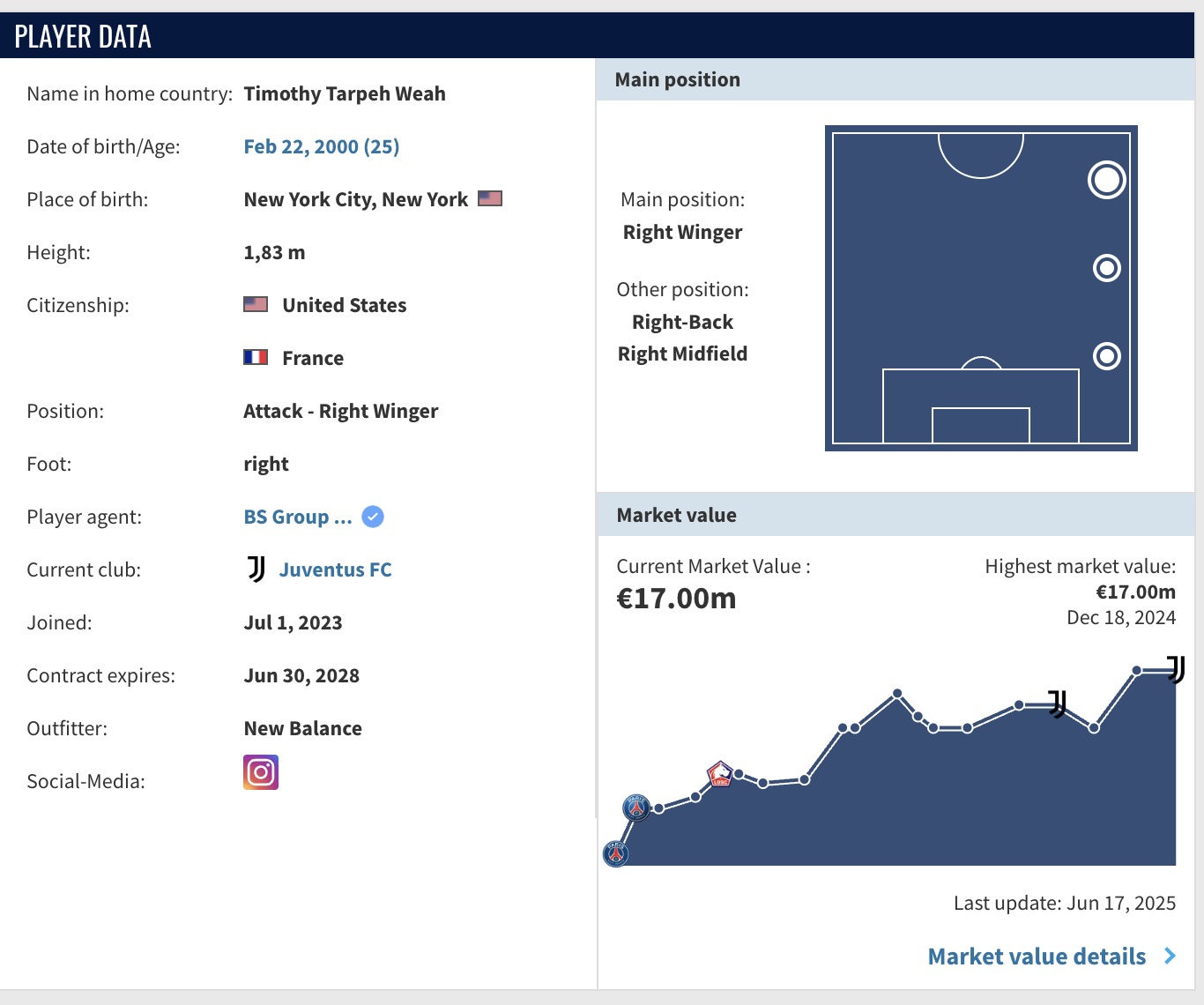Viewport: 1204px width, 1005px height.
Task: Select the Right Midfield marker on pitch
Action: pos(1106,268)
